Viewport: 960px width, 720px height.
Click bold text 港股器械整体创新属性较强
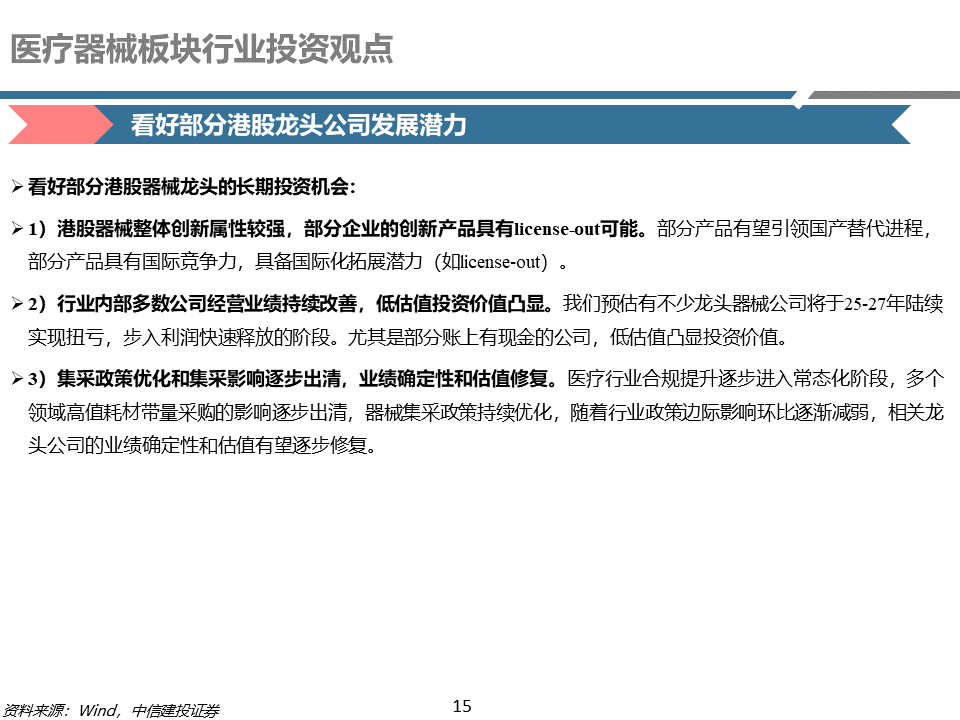click(171, 229)
